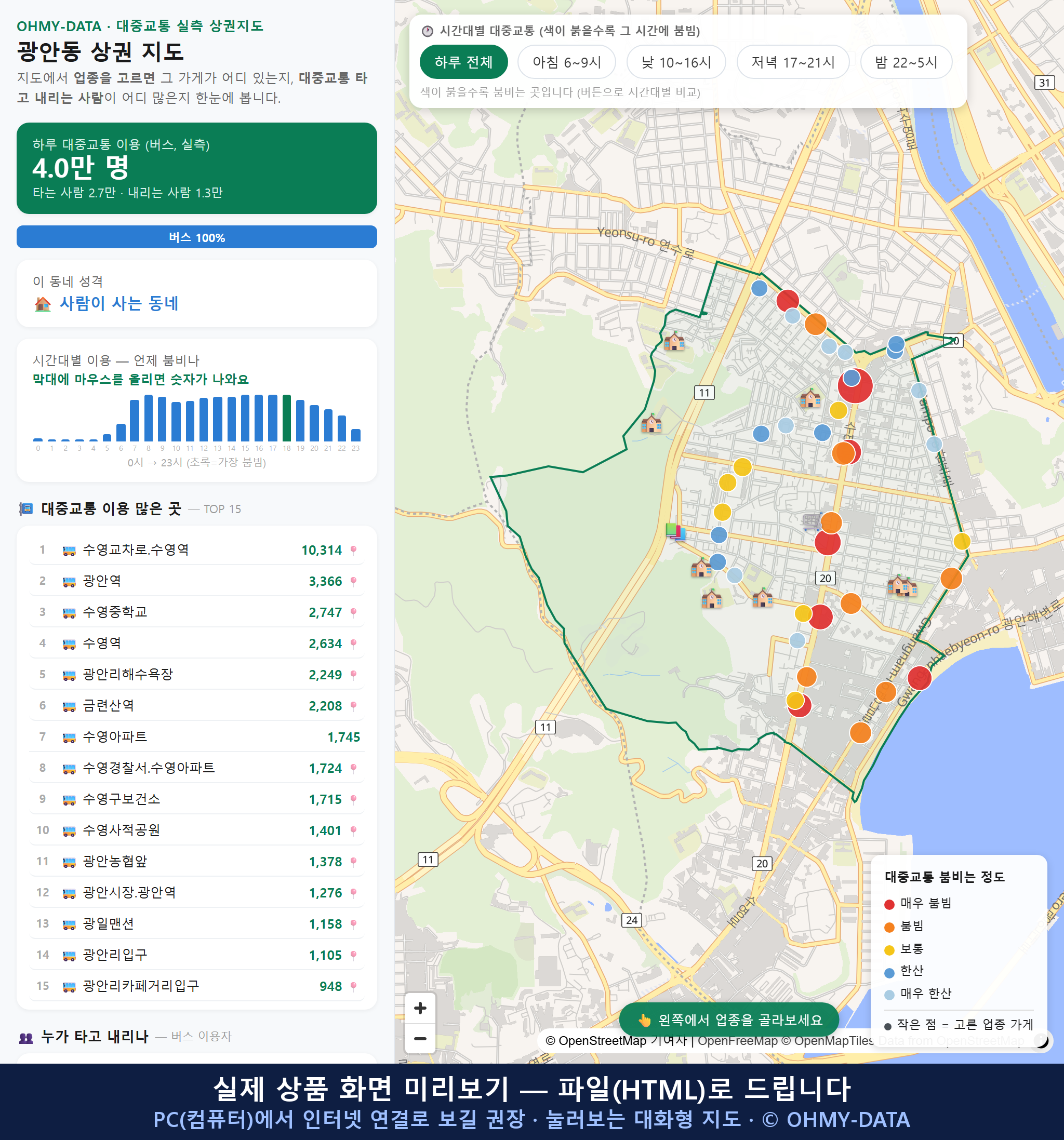The width and height of the screenshot is (1064, 1140).
Task: Click the 한산 blue legend swatch
Action: tap(889, 973)
